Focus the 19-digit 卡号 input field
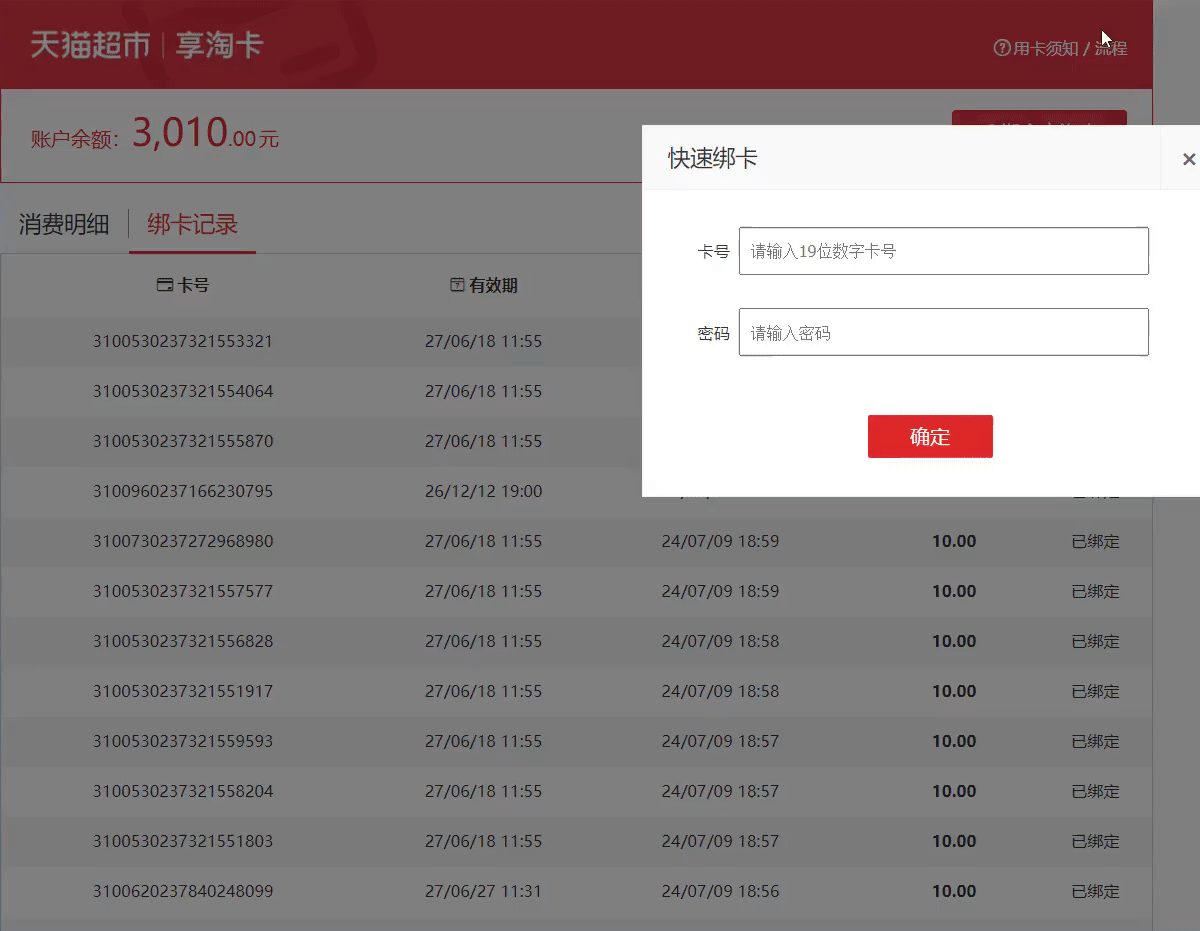 tap(943, 251)
